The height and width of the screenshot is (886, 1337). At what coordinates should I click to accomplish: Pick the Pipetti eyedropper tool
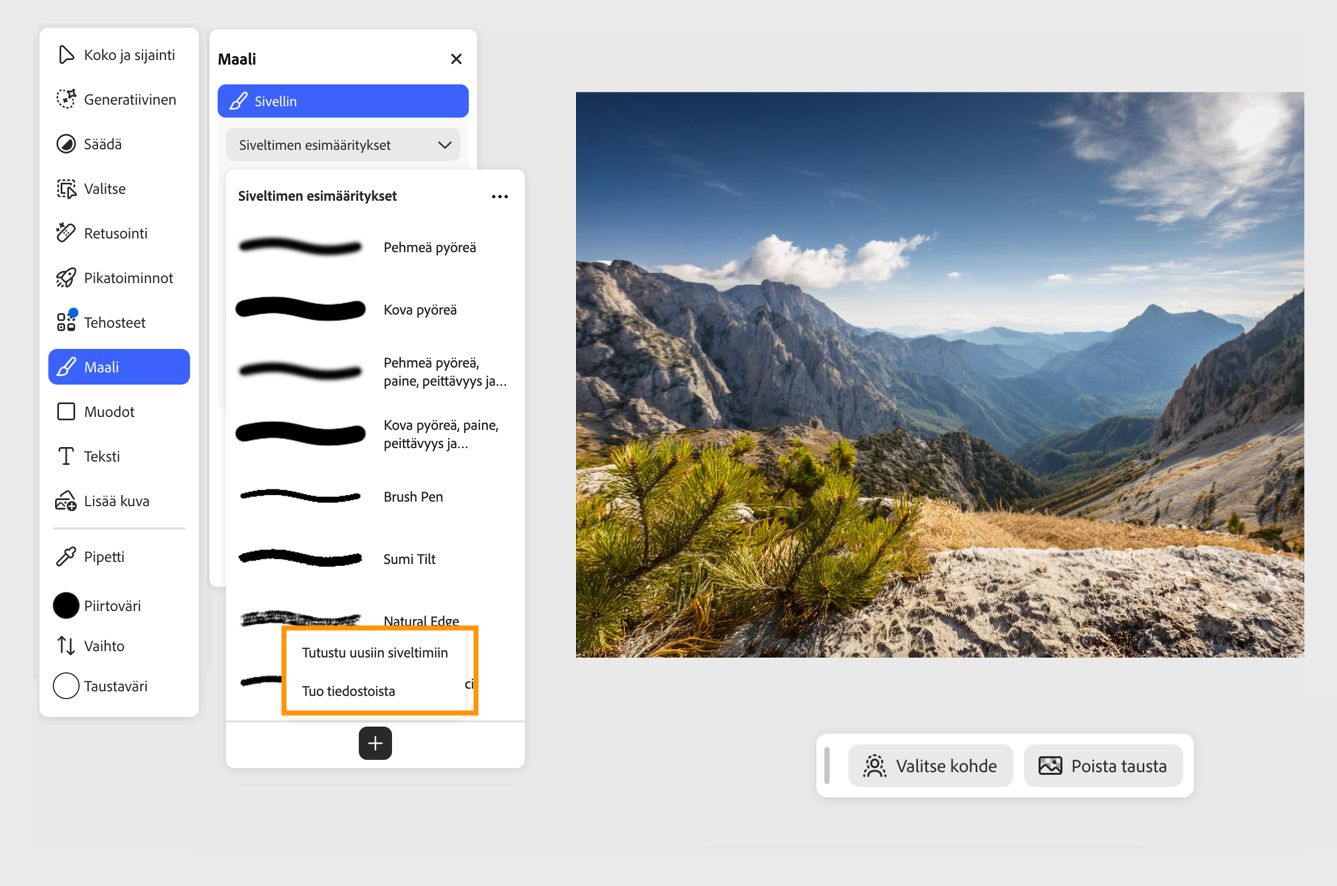tap(118, 557)
